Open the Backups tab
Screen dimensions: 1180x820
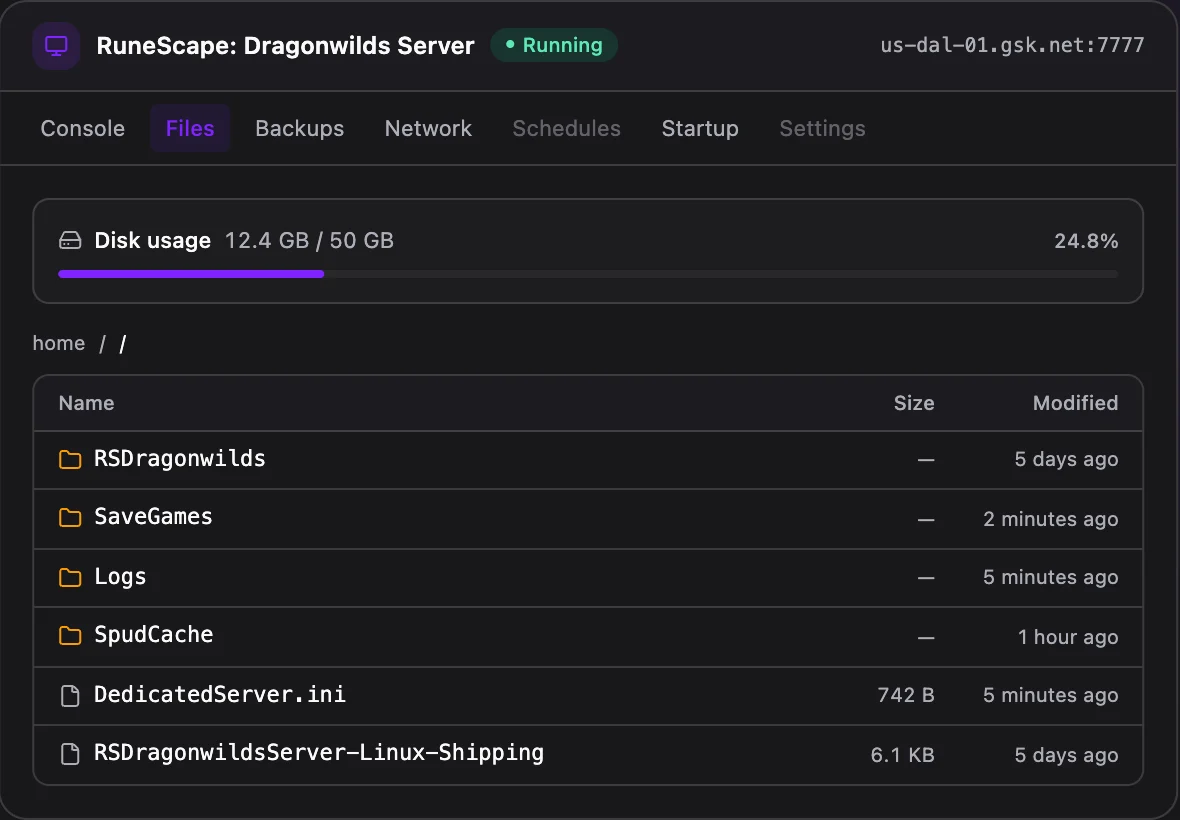click(300, 129)
